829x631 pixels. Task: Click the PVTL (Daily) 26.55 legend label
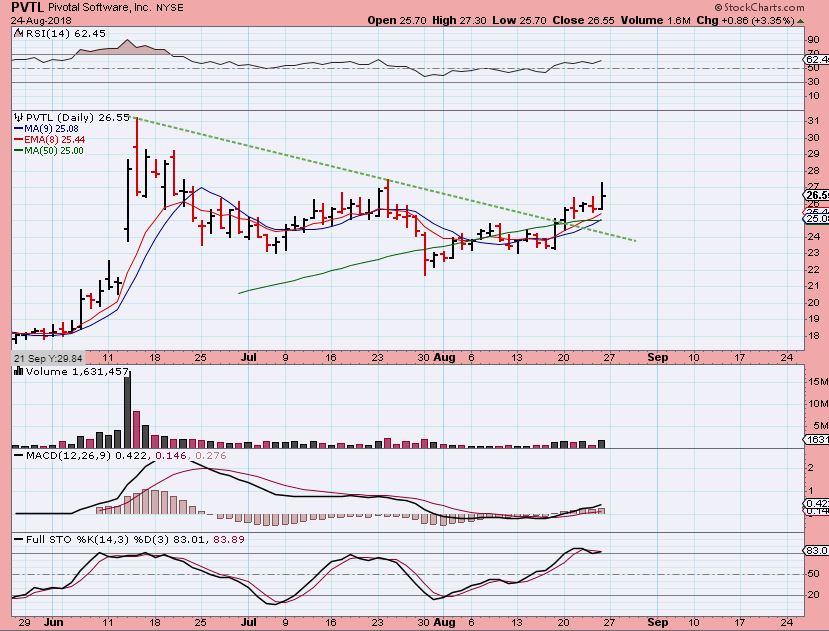[x=78, y=117]
